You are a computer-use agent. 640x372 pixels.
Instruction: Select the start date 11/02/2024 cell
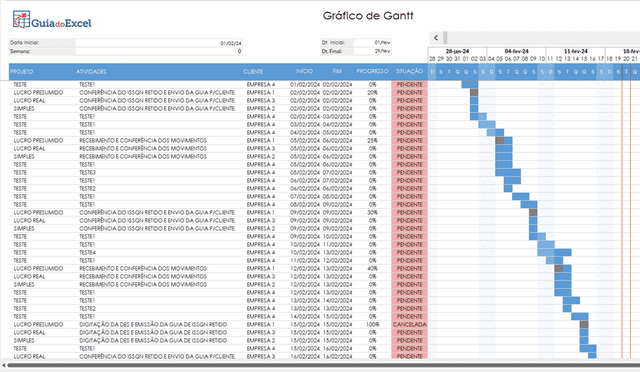[305, 261]
